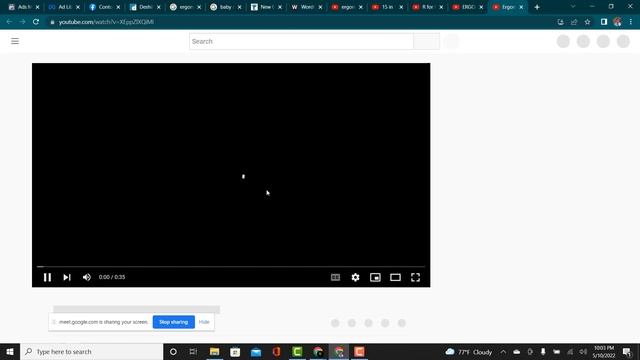
Task: Open File Explorer from the taskbar
Action: pyautogui.click(x=214, y=351)
